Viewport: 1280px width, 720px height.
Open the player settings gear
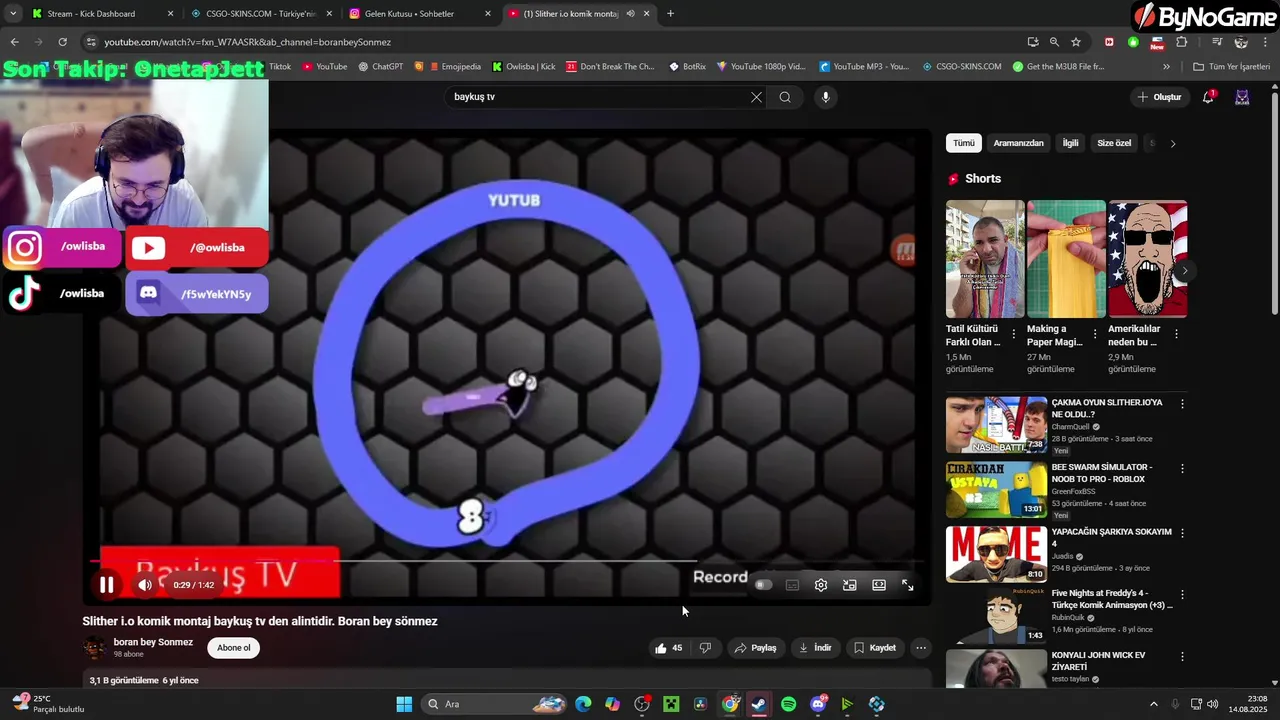click(x=821, y=585)
